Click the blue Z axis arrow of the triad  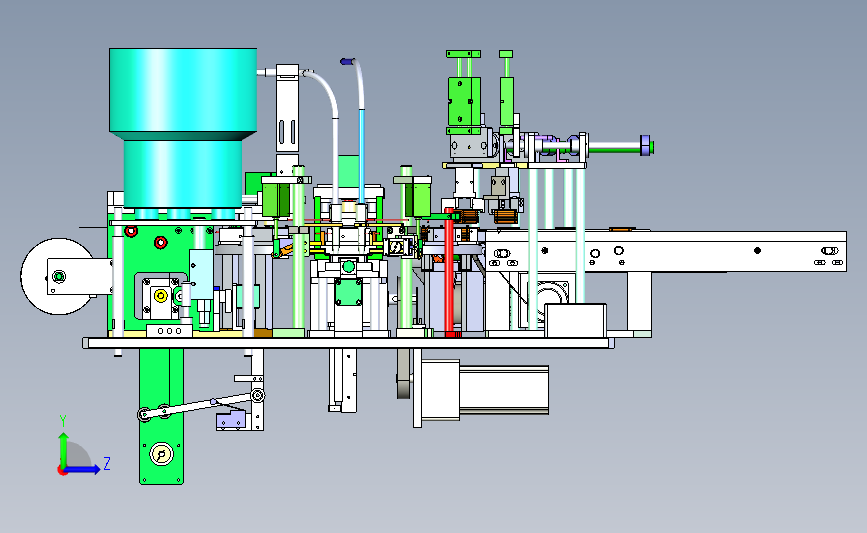coord(83,469)
